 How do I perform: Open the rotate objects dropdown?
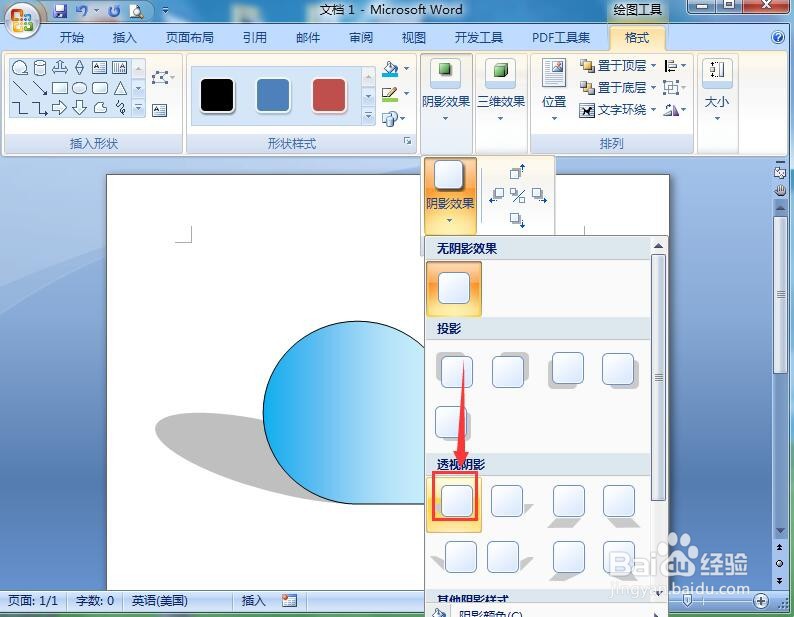pos(675,109)
